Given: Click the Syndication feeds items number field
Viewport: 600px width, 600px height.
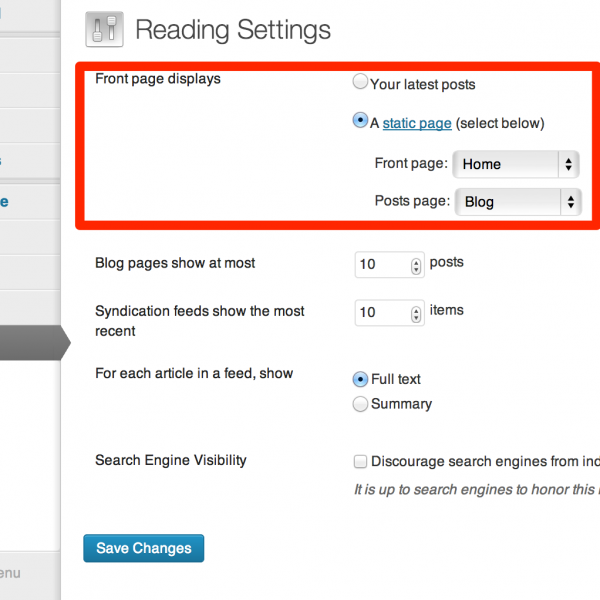Looking at the screenshot, I should [382, 313].
